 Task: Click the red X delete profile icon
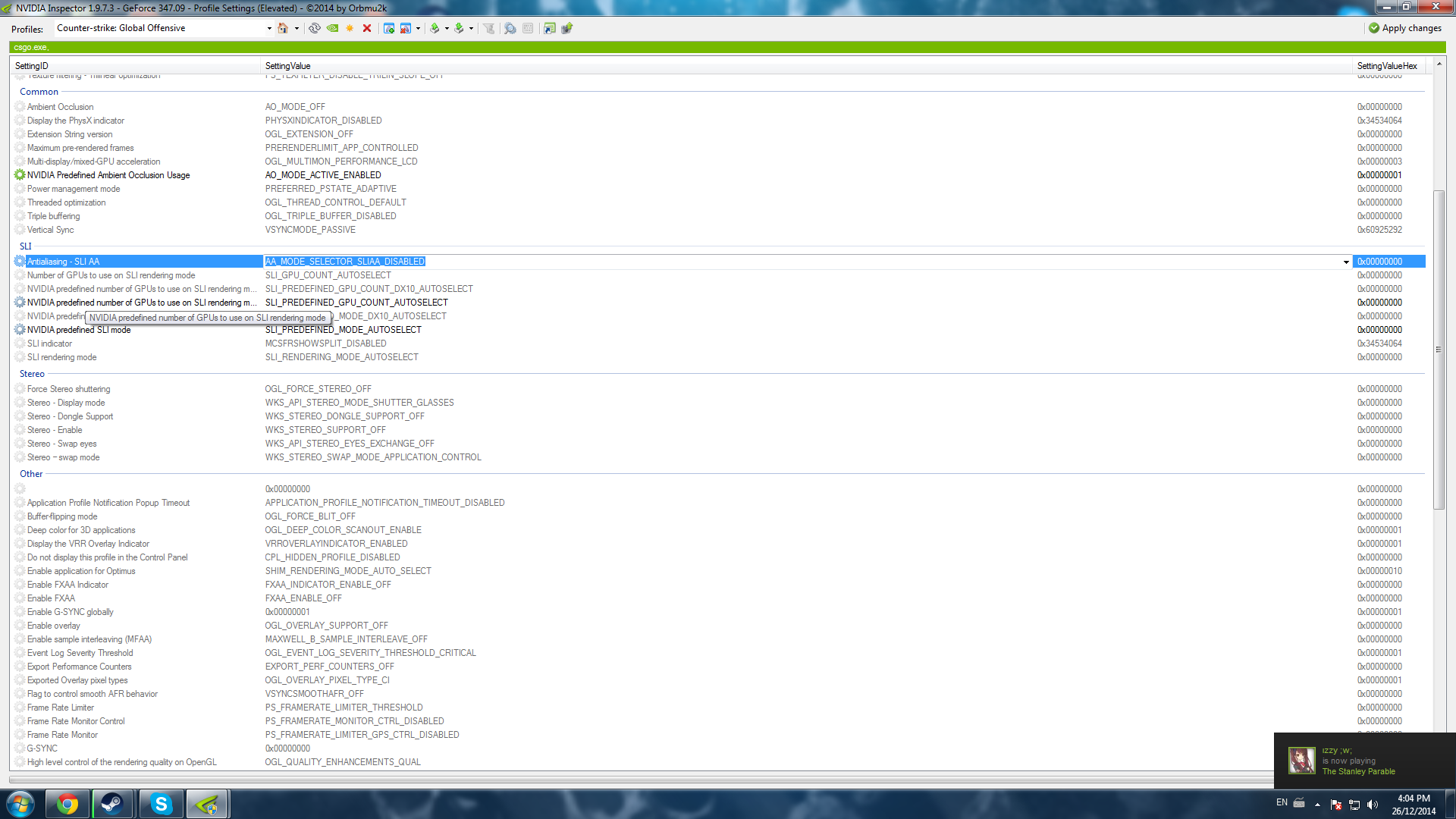point(367,28)
